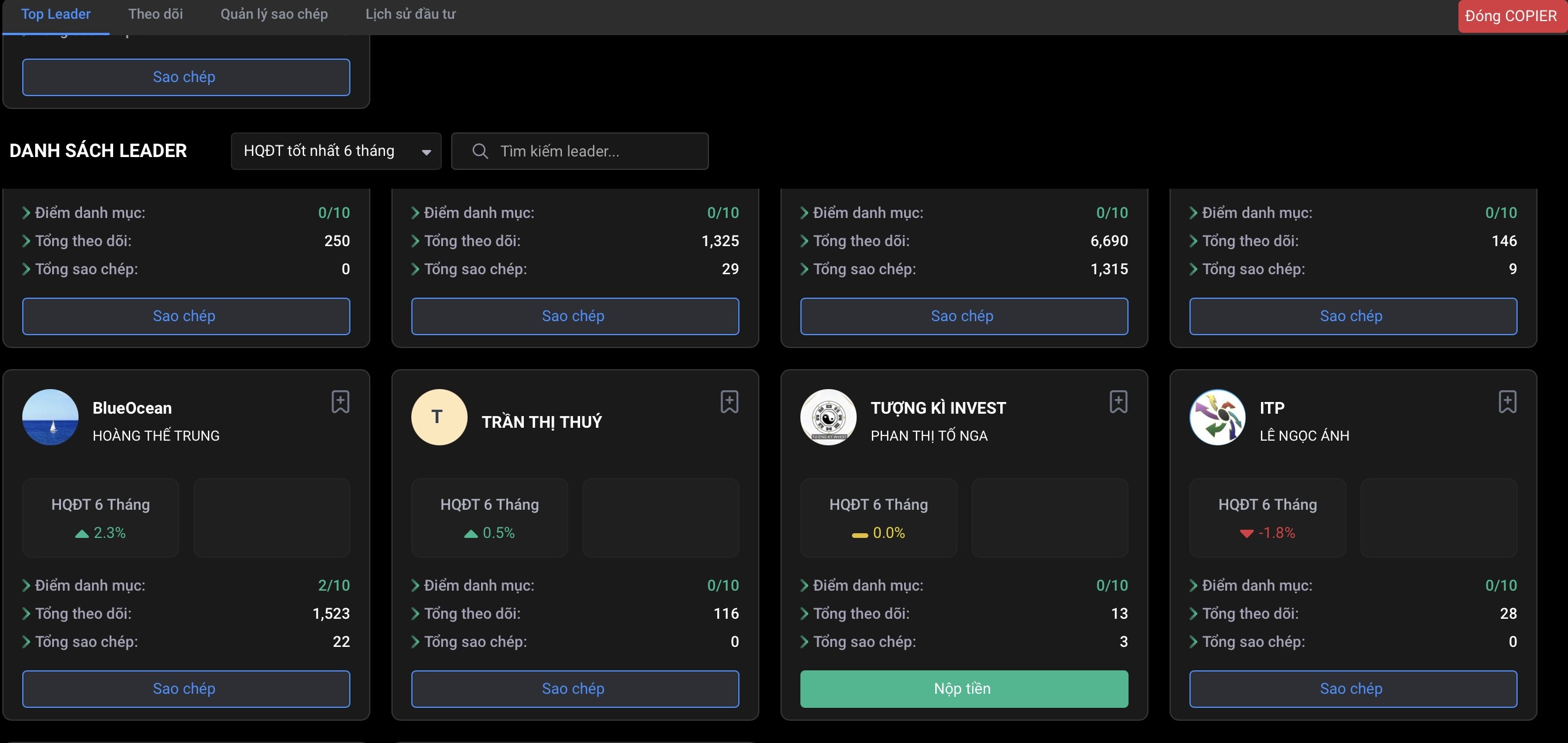The image size is (1568, 743).
Task: Click the search magnifier icon
Action: (480, 151)
